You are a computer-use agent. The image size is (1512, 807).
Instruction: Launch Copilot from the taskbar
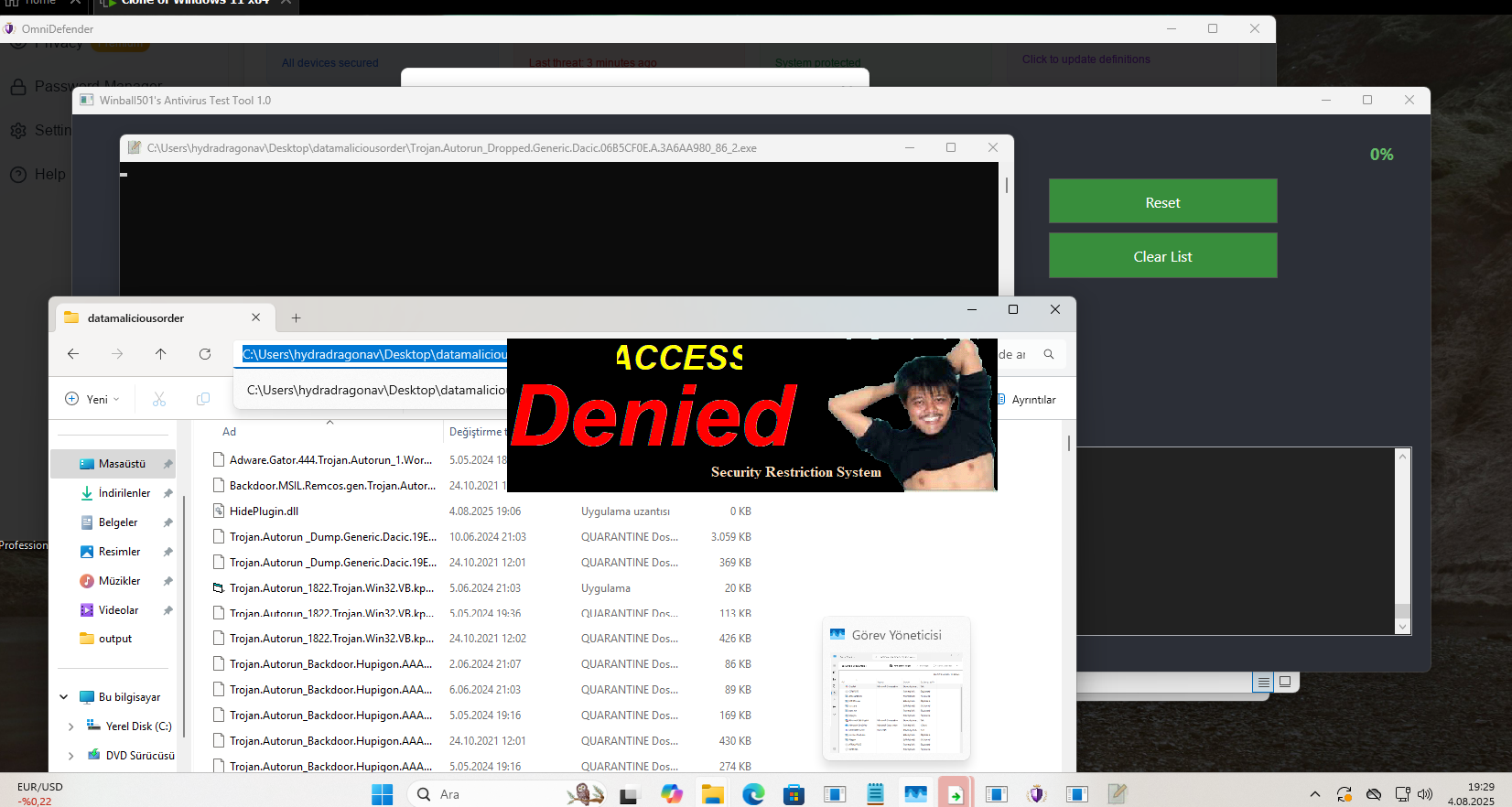(x=672, y=794)
